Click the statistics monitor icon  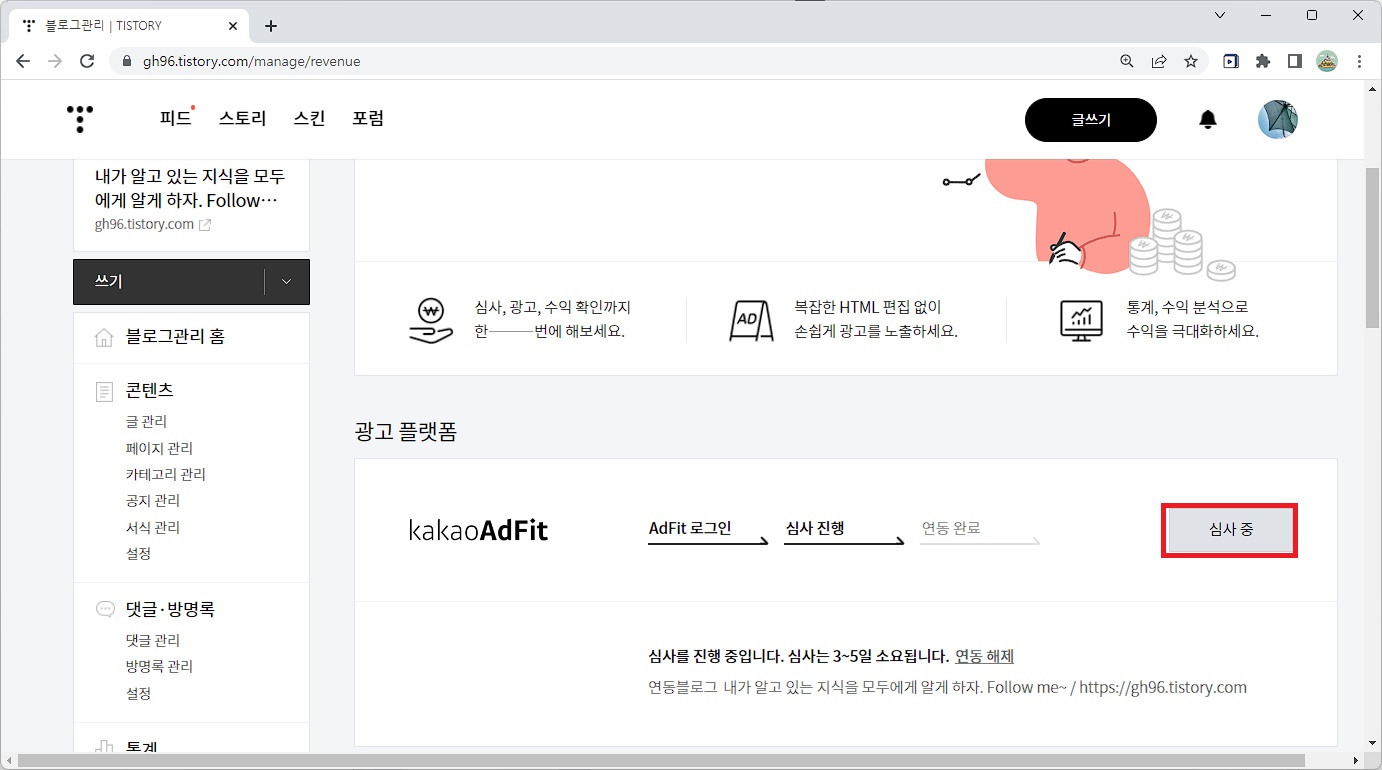[1081, 321]
